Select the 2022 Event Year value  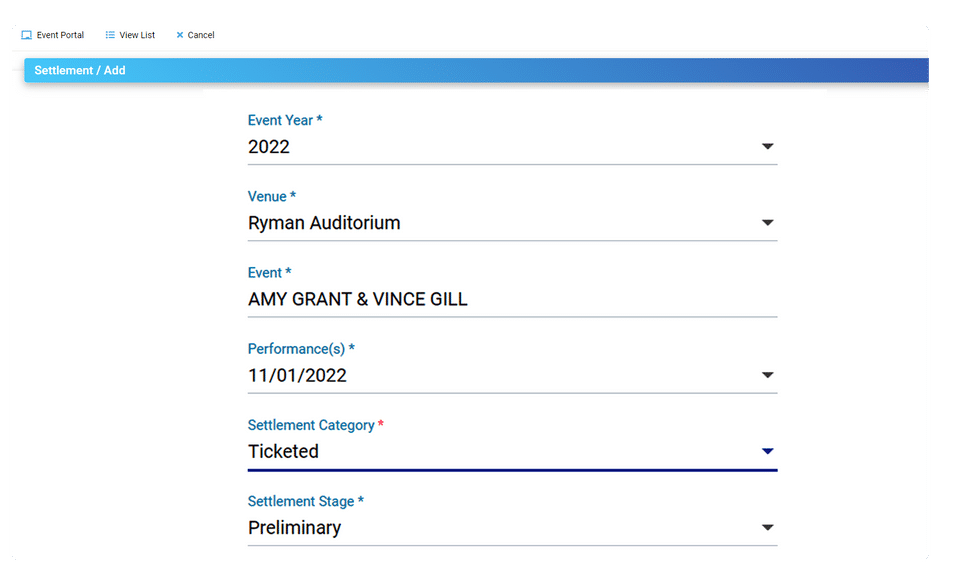pos(269,147)
